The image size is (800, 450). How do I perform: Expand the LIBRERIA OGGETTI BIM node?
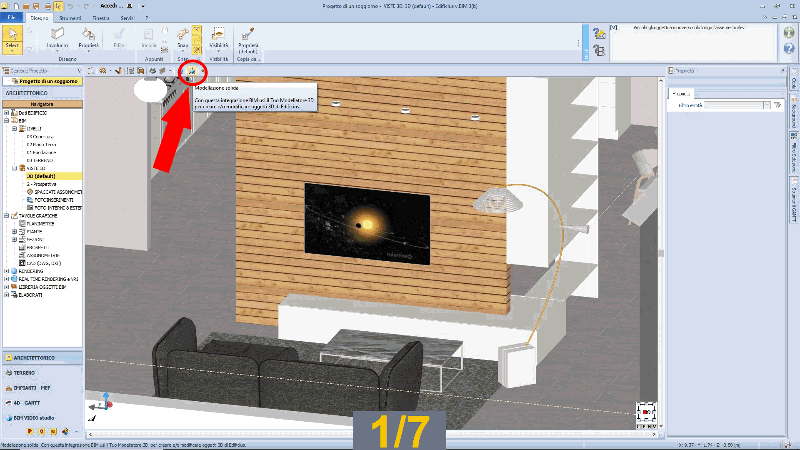7,287
